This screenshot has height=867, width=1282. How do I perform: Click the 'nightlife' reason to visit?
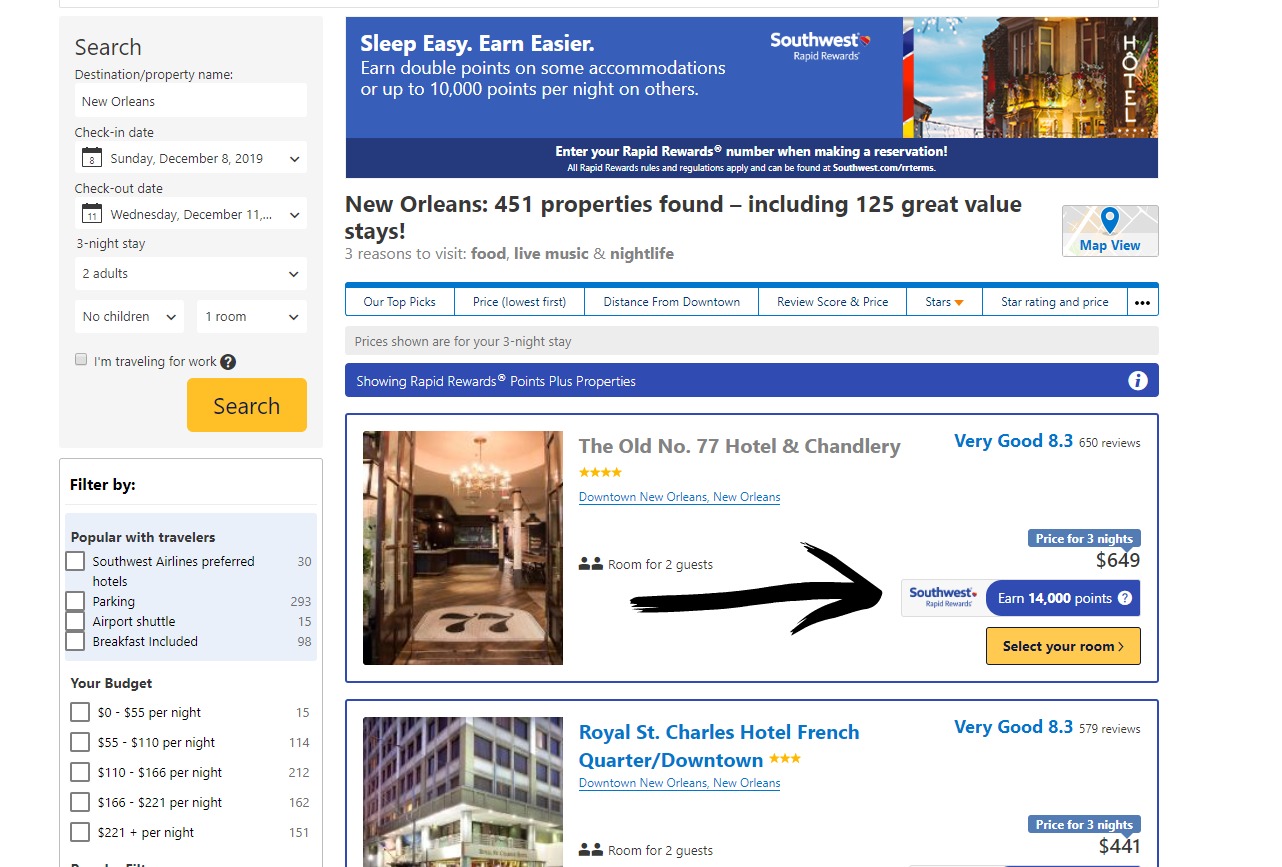point(642,254)
